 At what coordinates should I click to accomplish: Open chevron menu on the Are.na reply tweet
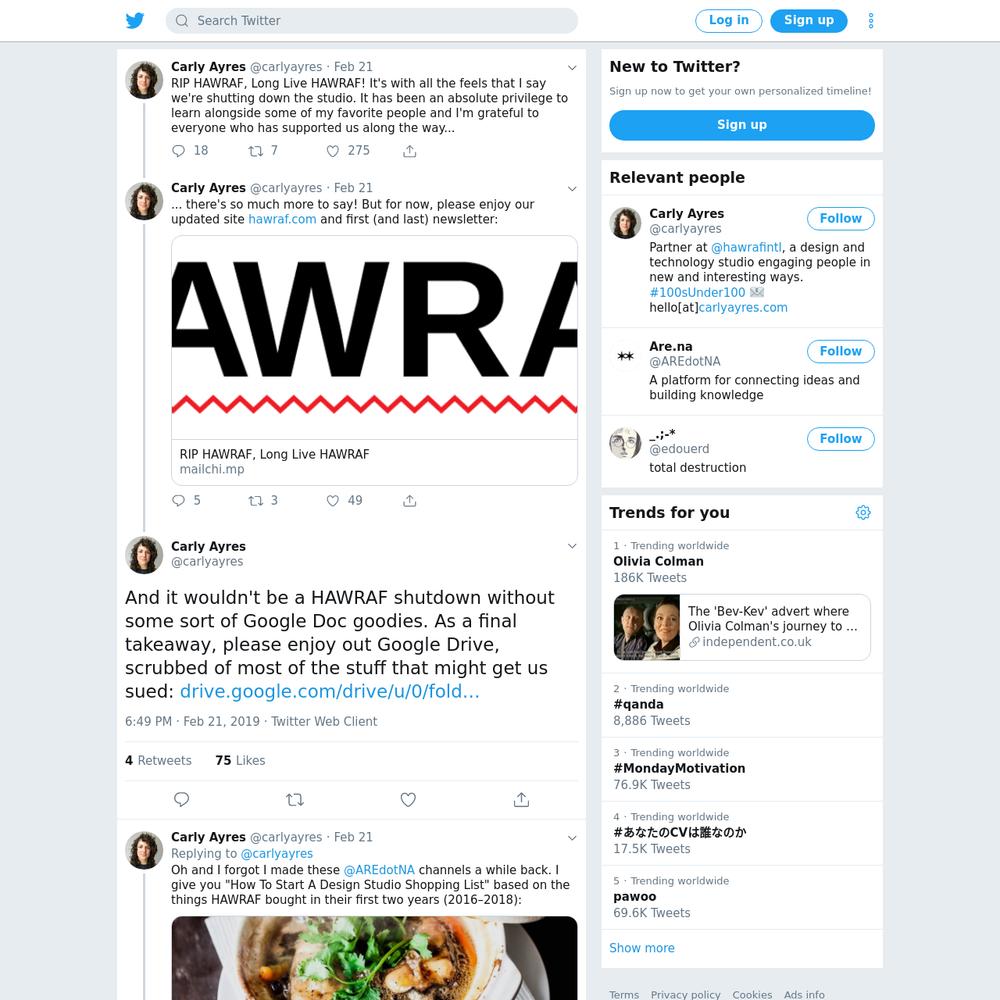click(572, 838)
